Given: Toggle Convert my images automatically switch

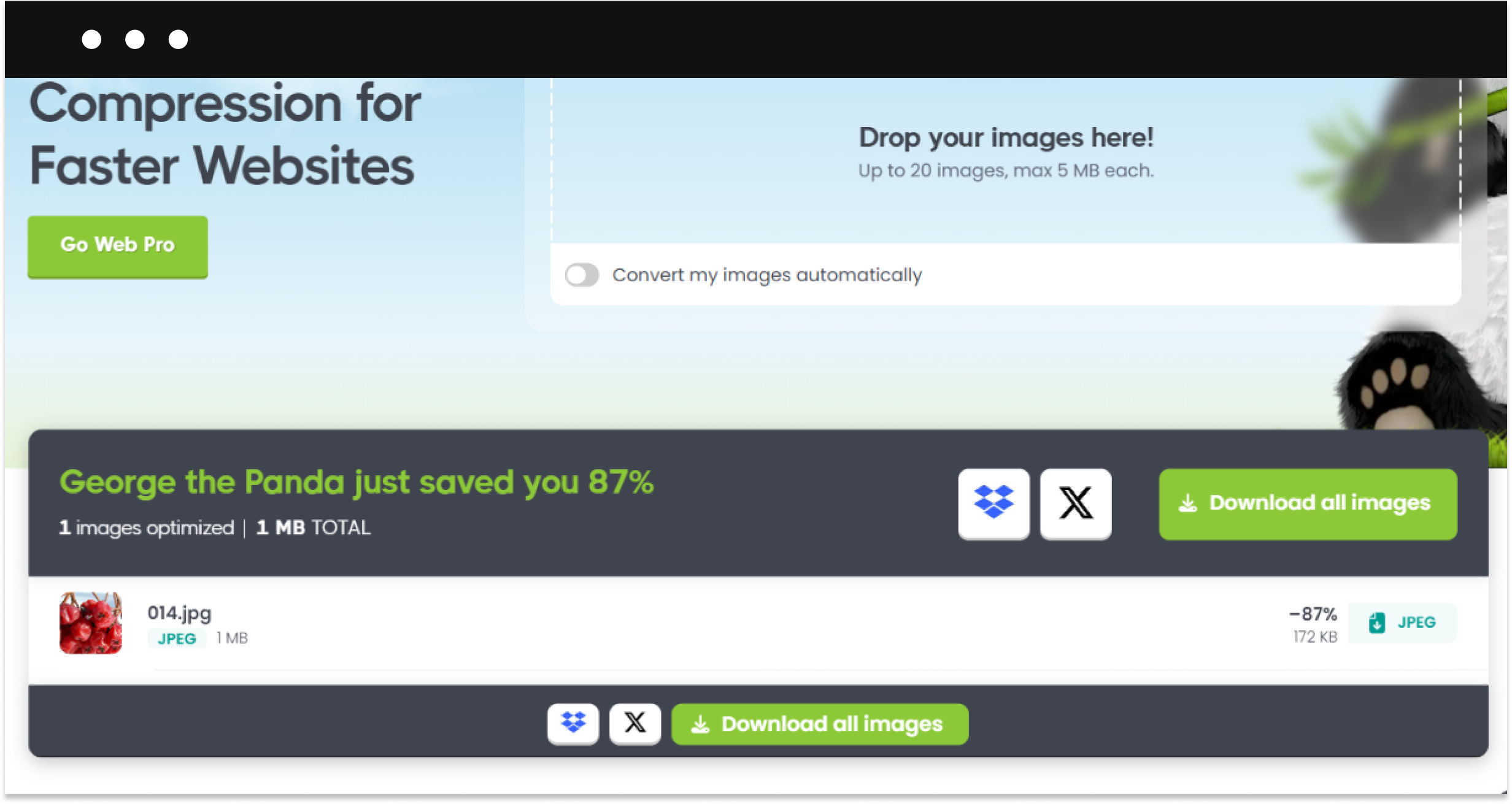Looking at the screenshot, I should coord(582,275).
